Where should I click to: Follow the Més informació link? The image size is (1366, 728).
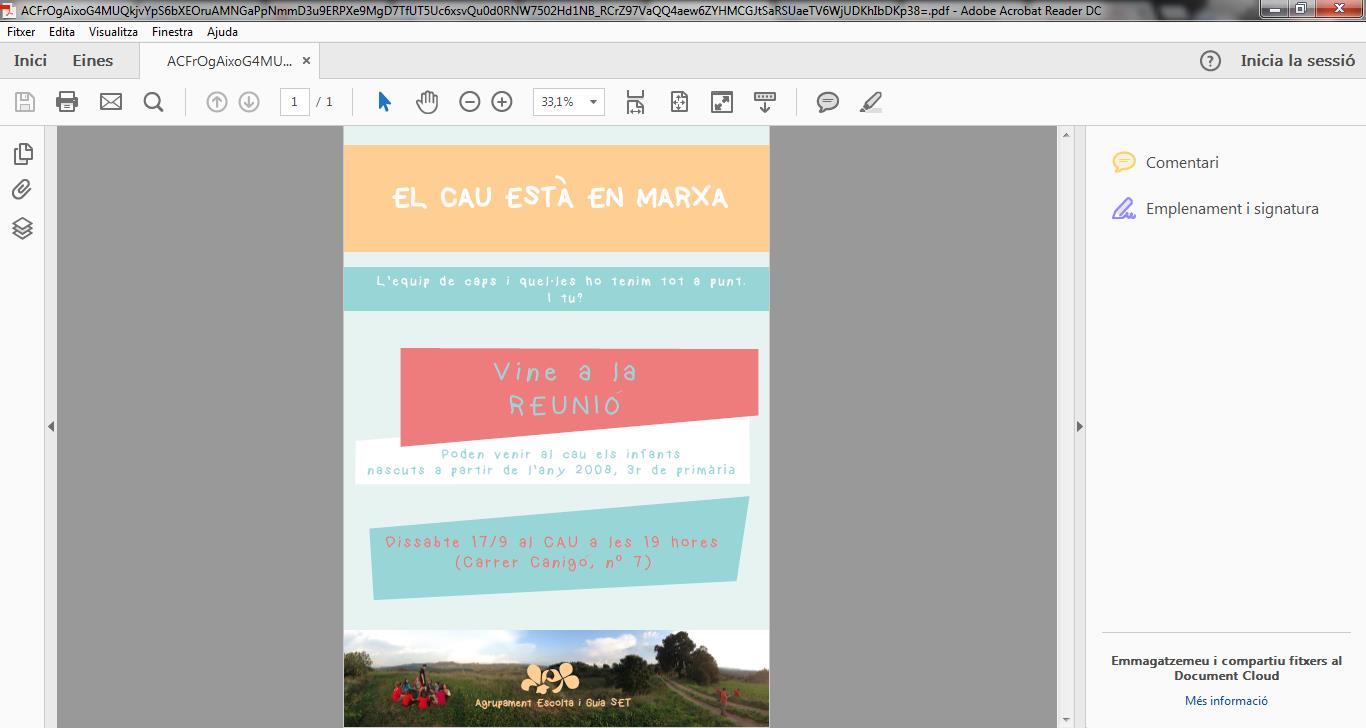click(x=1226, y=701)
